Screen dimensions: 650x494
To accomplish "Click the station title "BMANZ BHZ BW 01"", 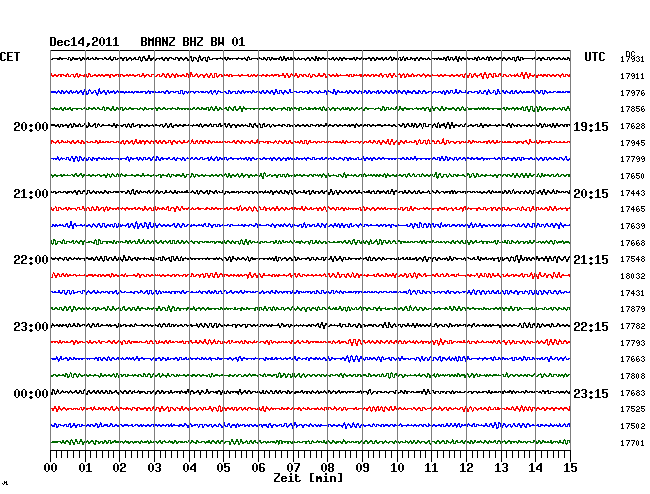I will coord(193,42).
